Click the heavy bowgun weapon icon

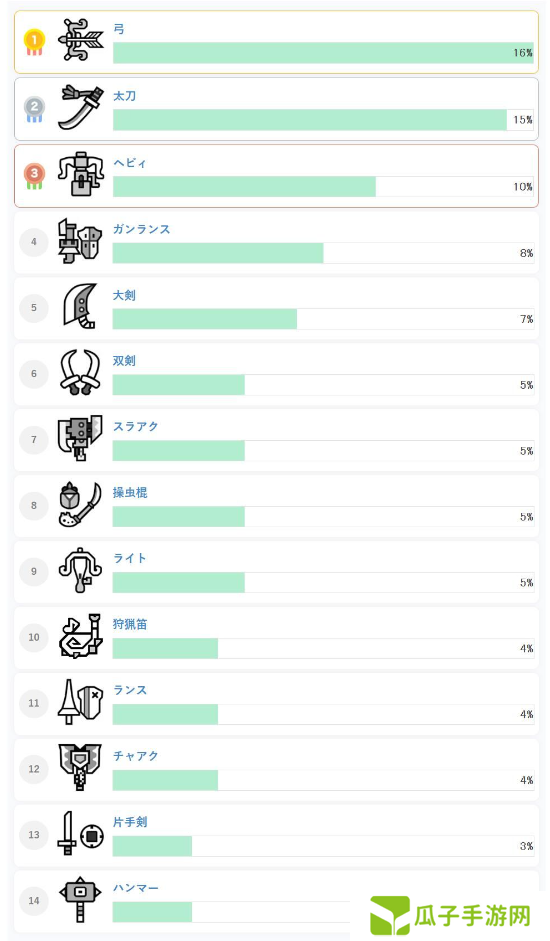pos(81,174)
